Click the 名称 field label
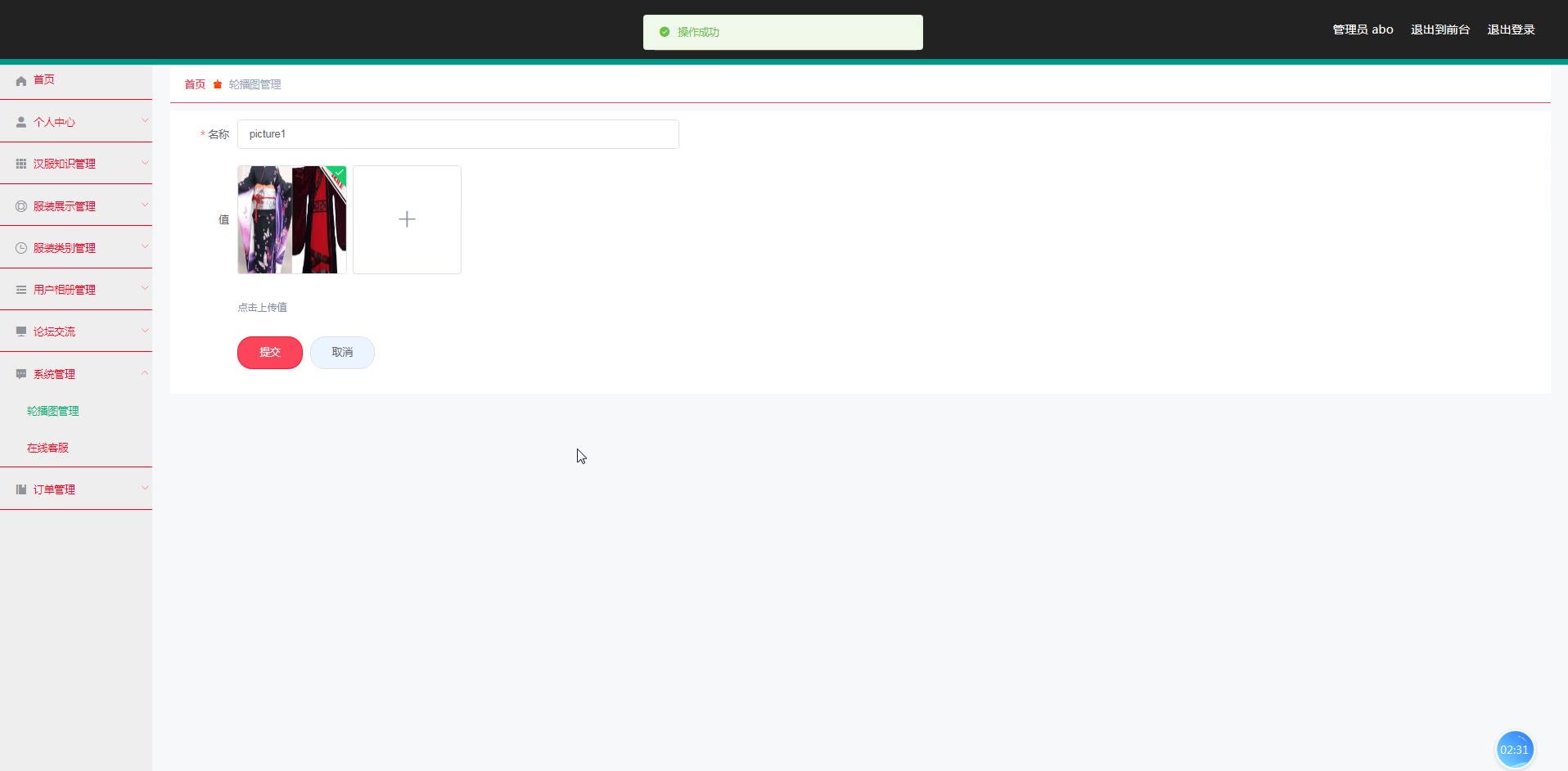1568x771 pixels. point(219,134)
